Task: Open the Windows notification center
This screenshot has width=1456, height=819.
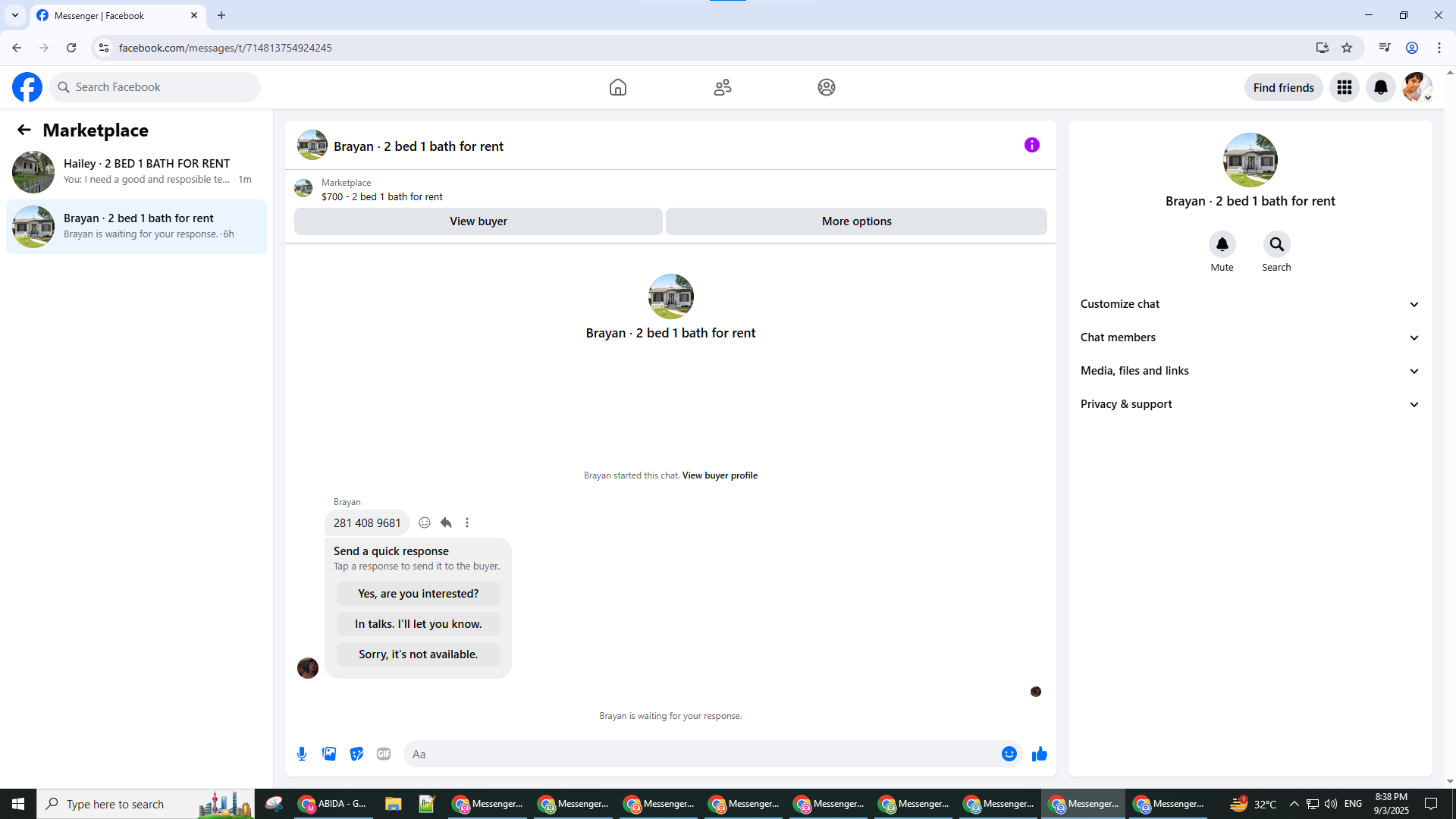Action: coord(1431,804)
